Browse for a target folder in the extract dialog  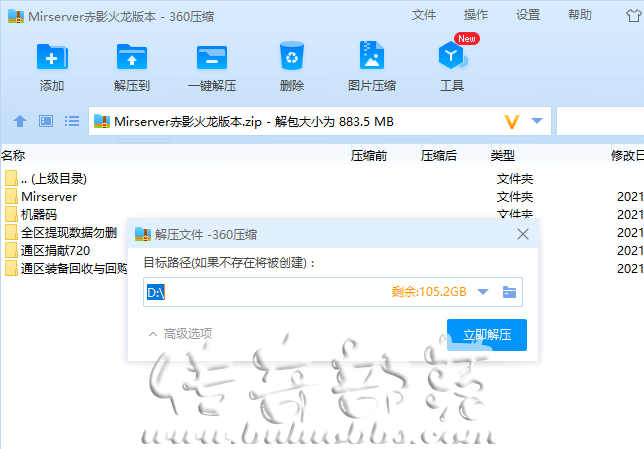509,292
